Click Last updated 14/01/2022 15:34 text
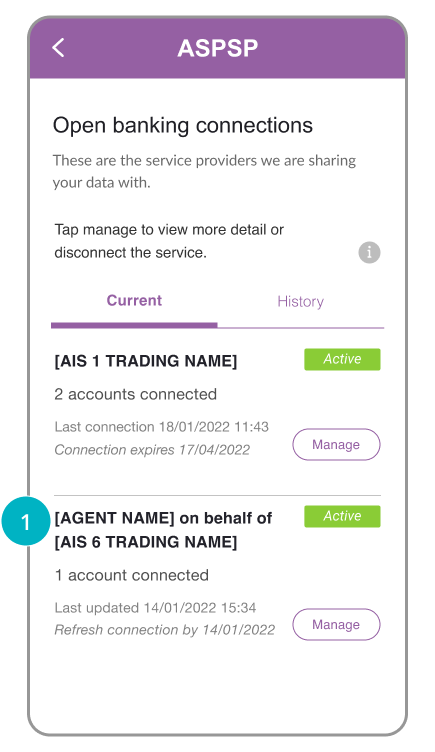Image resolution: width=435 pixels, height=752 pixels. point(155,608)
